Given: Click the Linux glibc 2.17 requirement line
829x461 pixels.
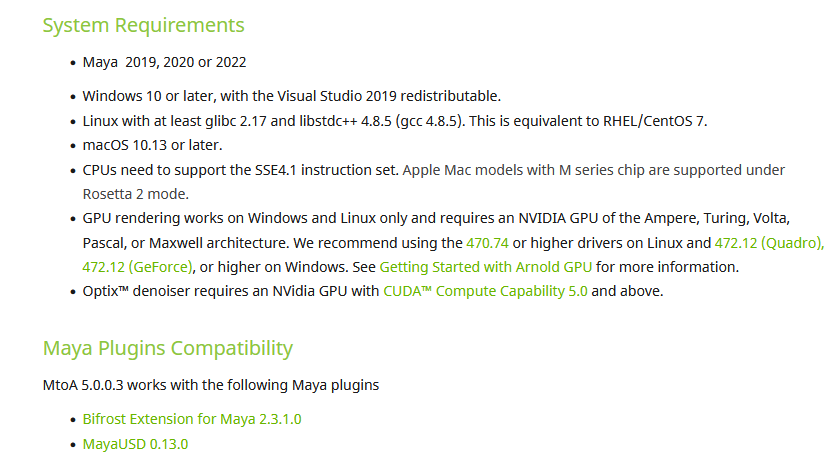Looking at the screenshot, I should (395, 121).
